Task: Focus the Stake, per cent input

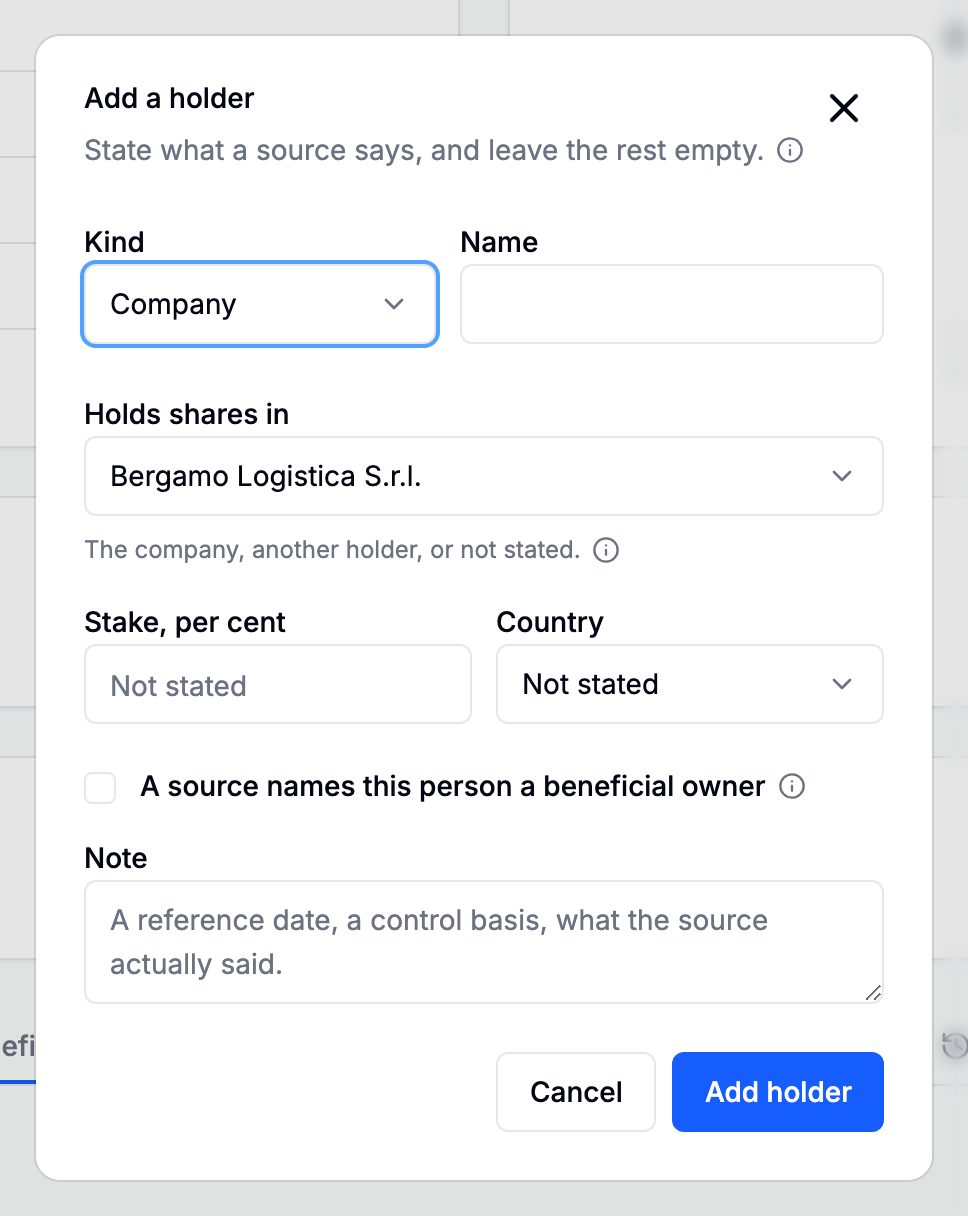Action: tap(278, 684)
